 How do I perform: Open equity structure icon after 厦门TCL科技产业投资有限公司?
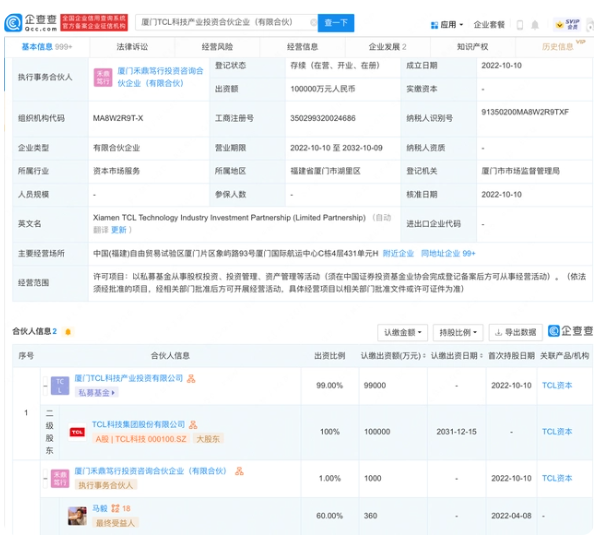click(191, 379)
